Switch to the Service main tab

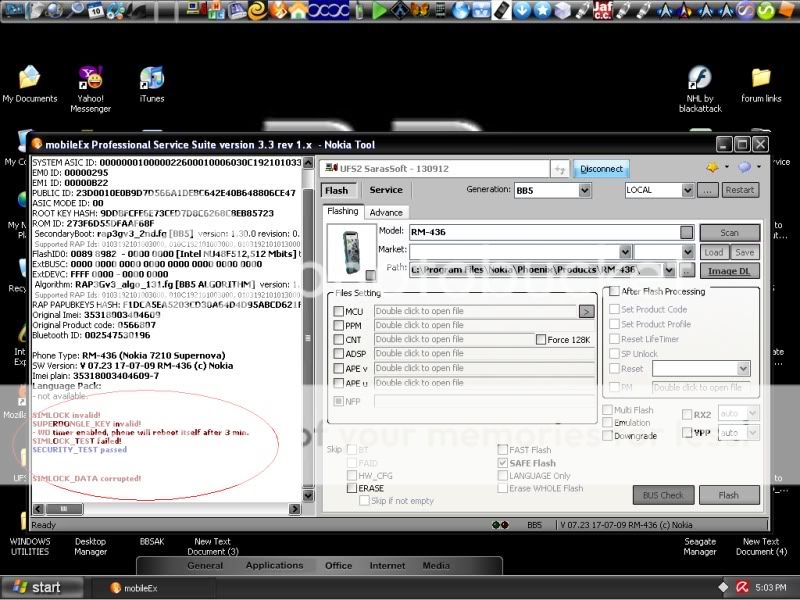[x=386, y=190]
